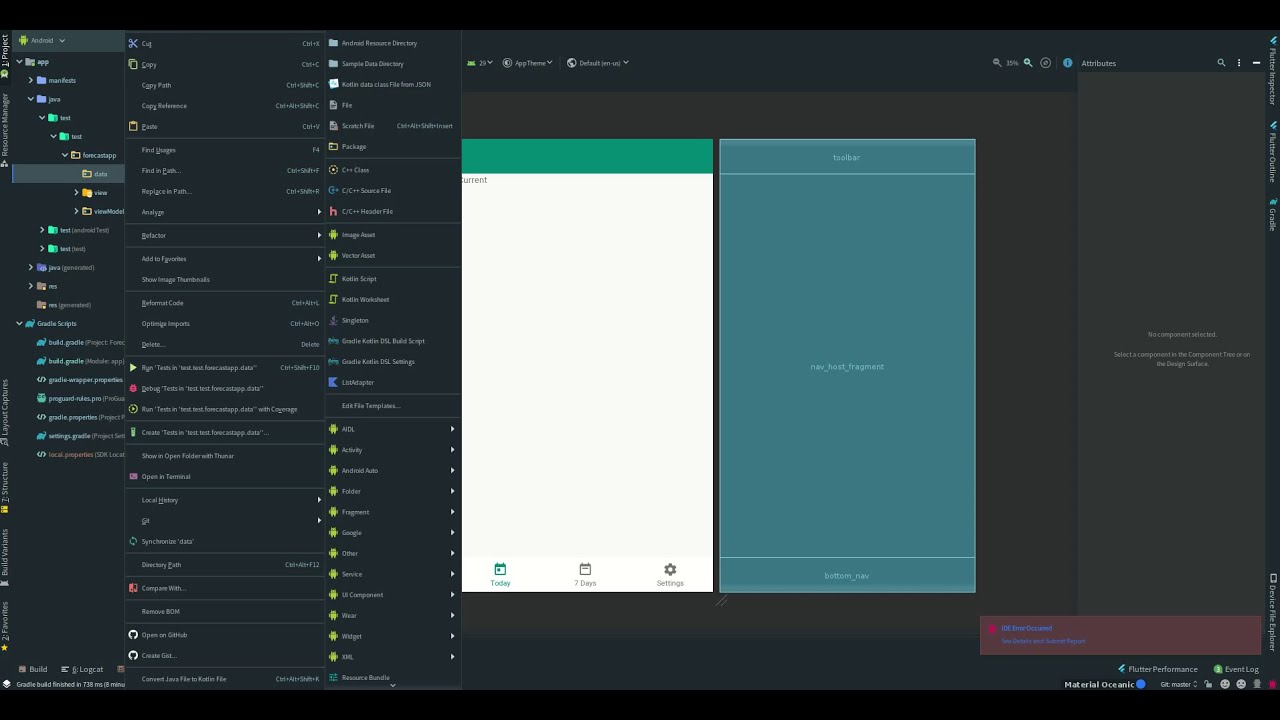The height and width of the screenshot is (720, 1280).
Task: Expand the test (androidTest) package
Action: pos(42,230)
